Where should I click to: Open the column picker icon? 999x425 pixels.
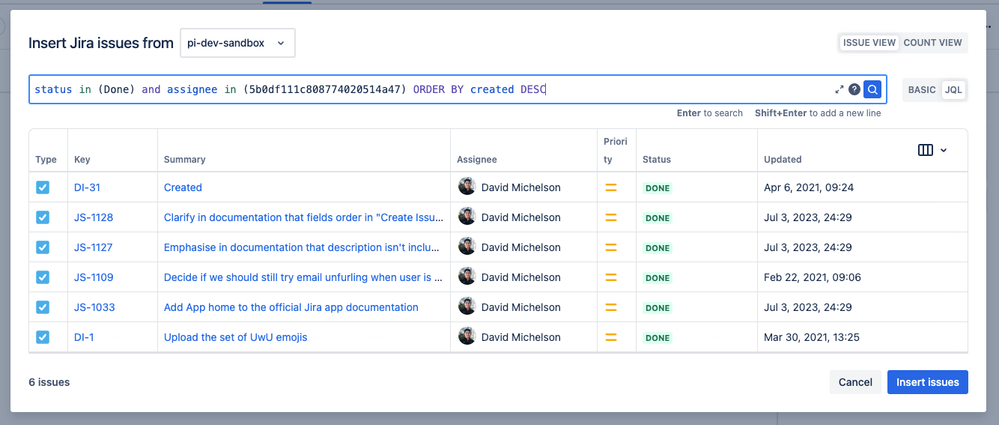[x=925, y=150]
